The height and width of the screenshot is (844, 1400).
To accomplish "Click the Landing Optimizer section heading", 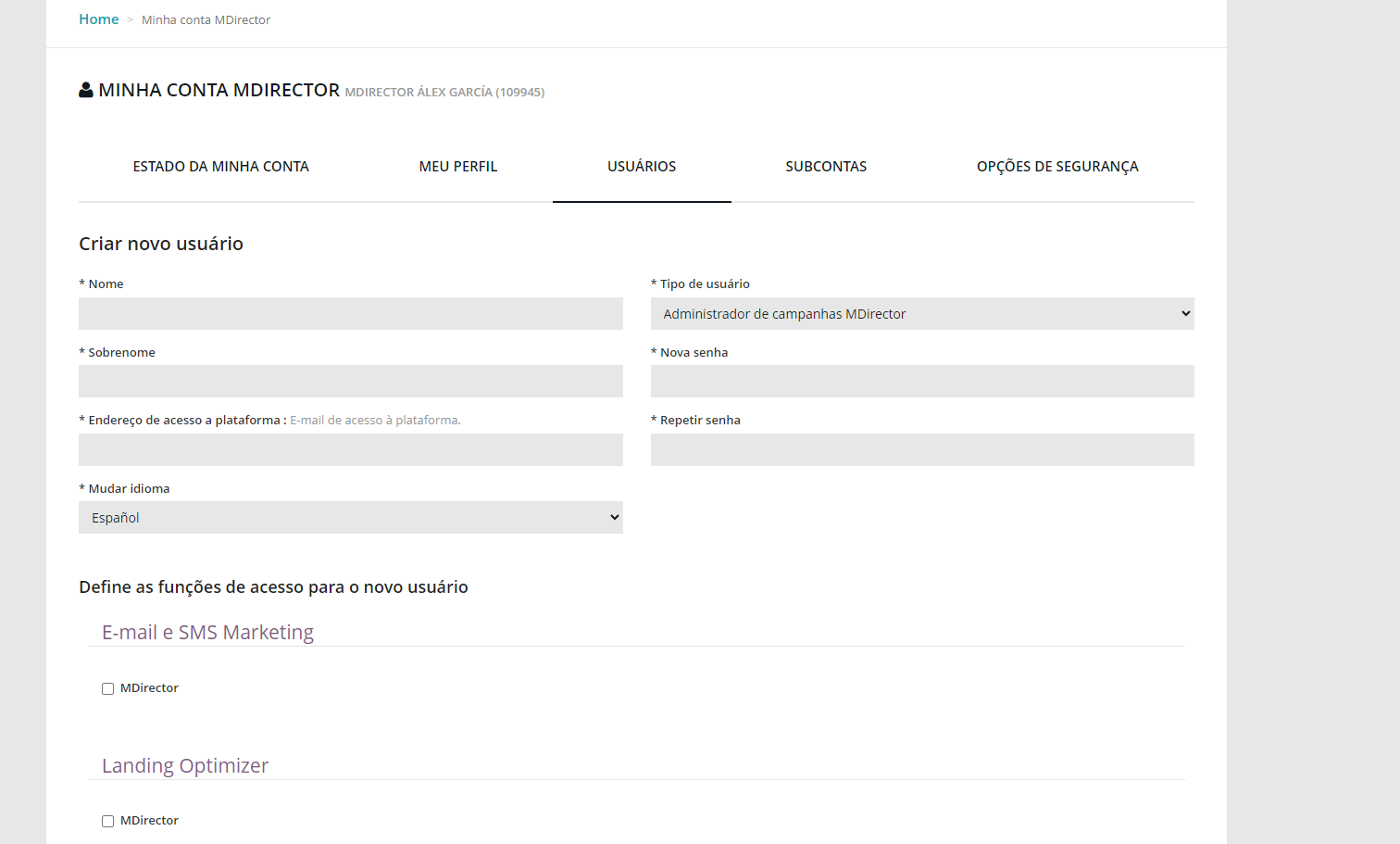I will tap(185, 766).
